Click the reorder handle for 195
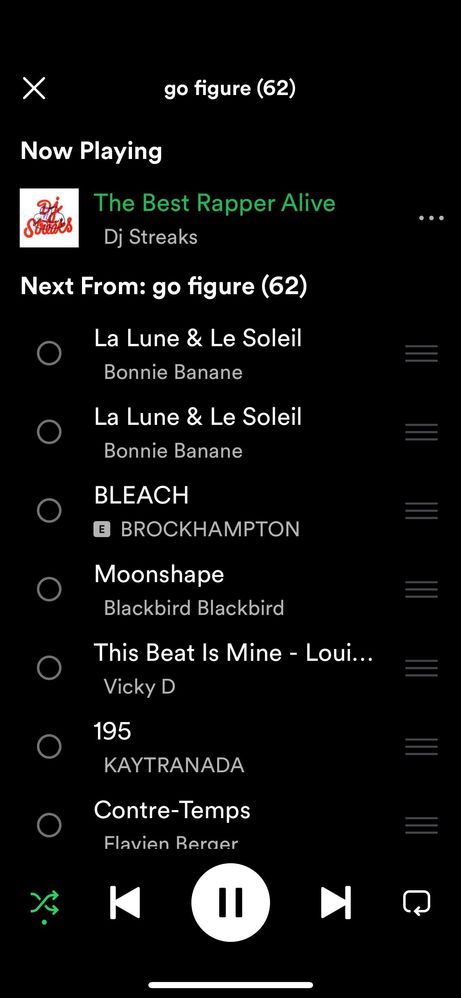Viewport: 461px width, 998px height. pos(422,747)
